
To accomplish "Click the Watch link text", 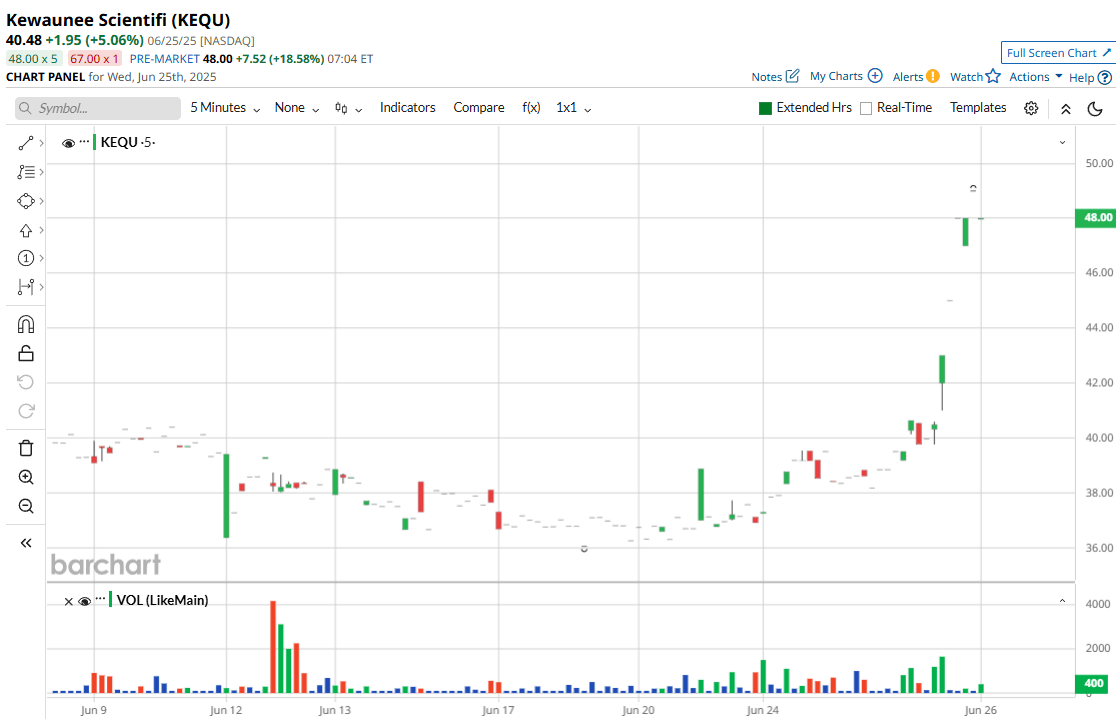I will (967, 77).
